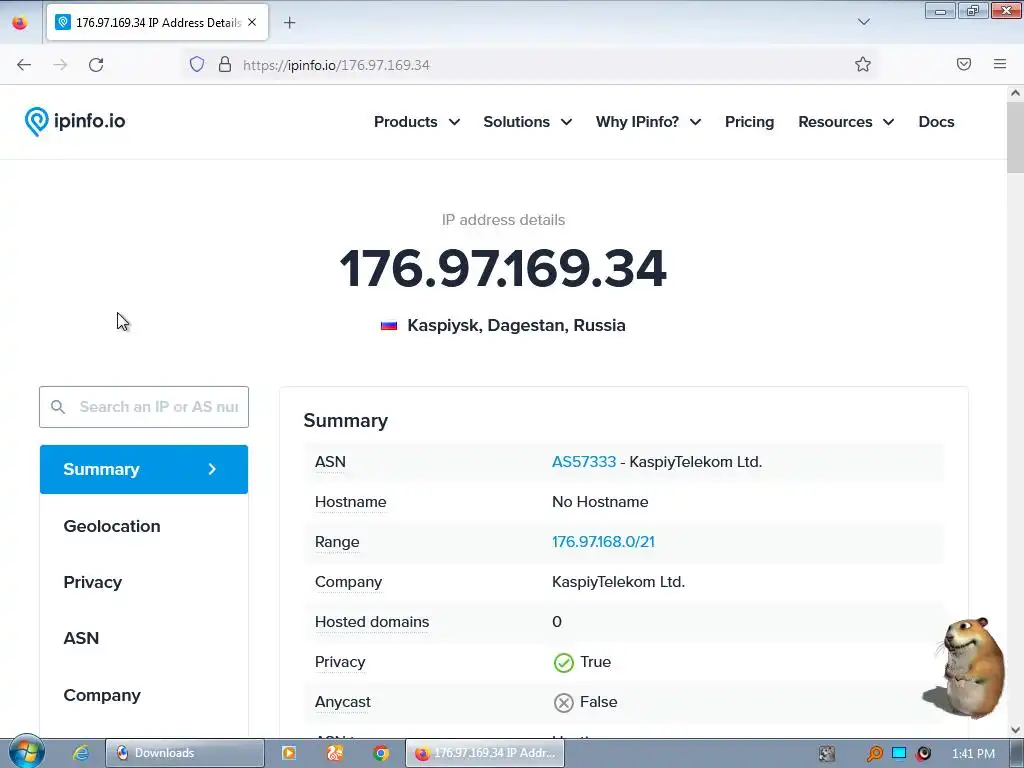Click the leftmost system tray icon
1024x768 pixels.
827,754
